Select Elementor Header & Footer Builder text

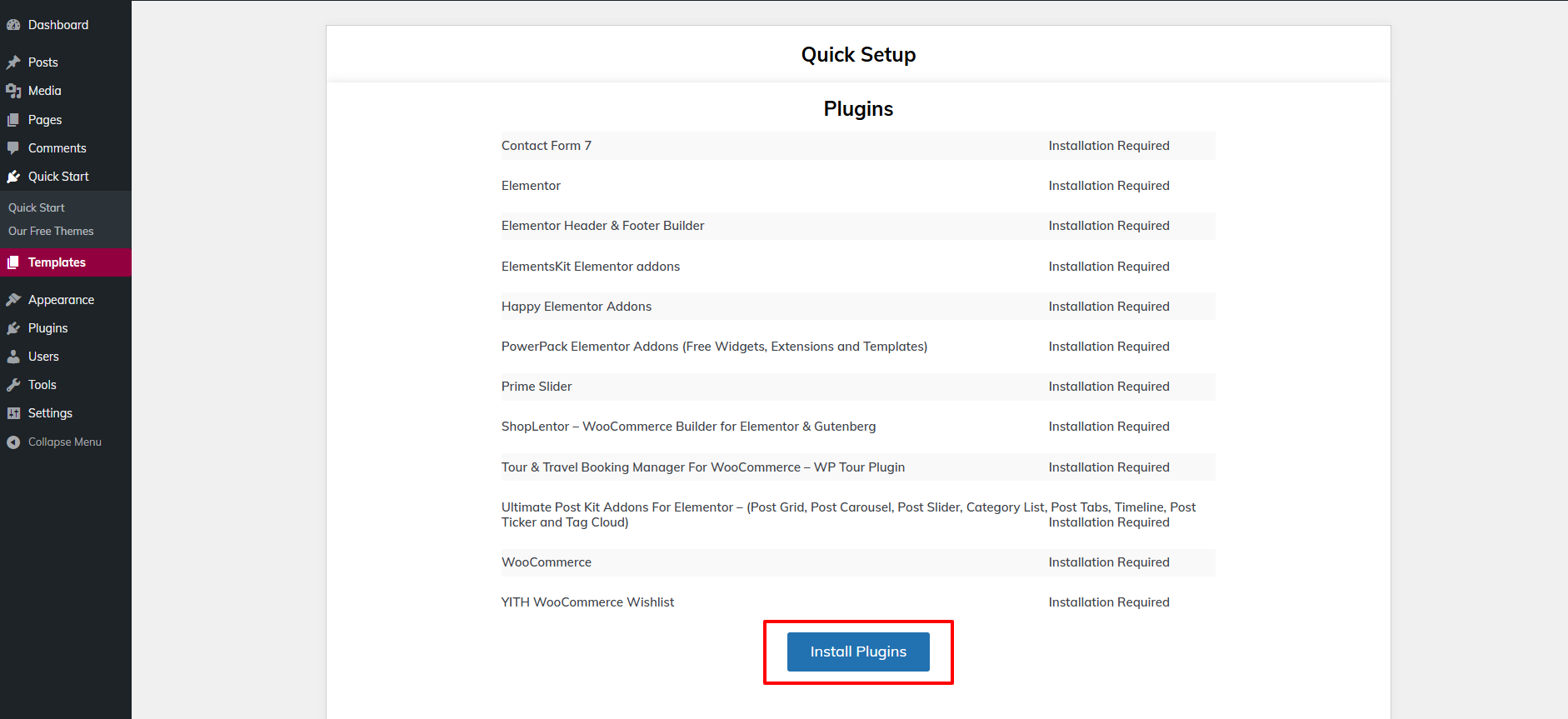[602, 226]
